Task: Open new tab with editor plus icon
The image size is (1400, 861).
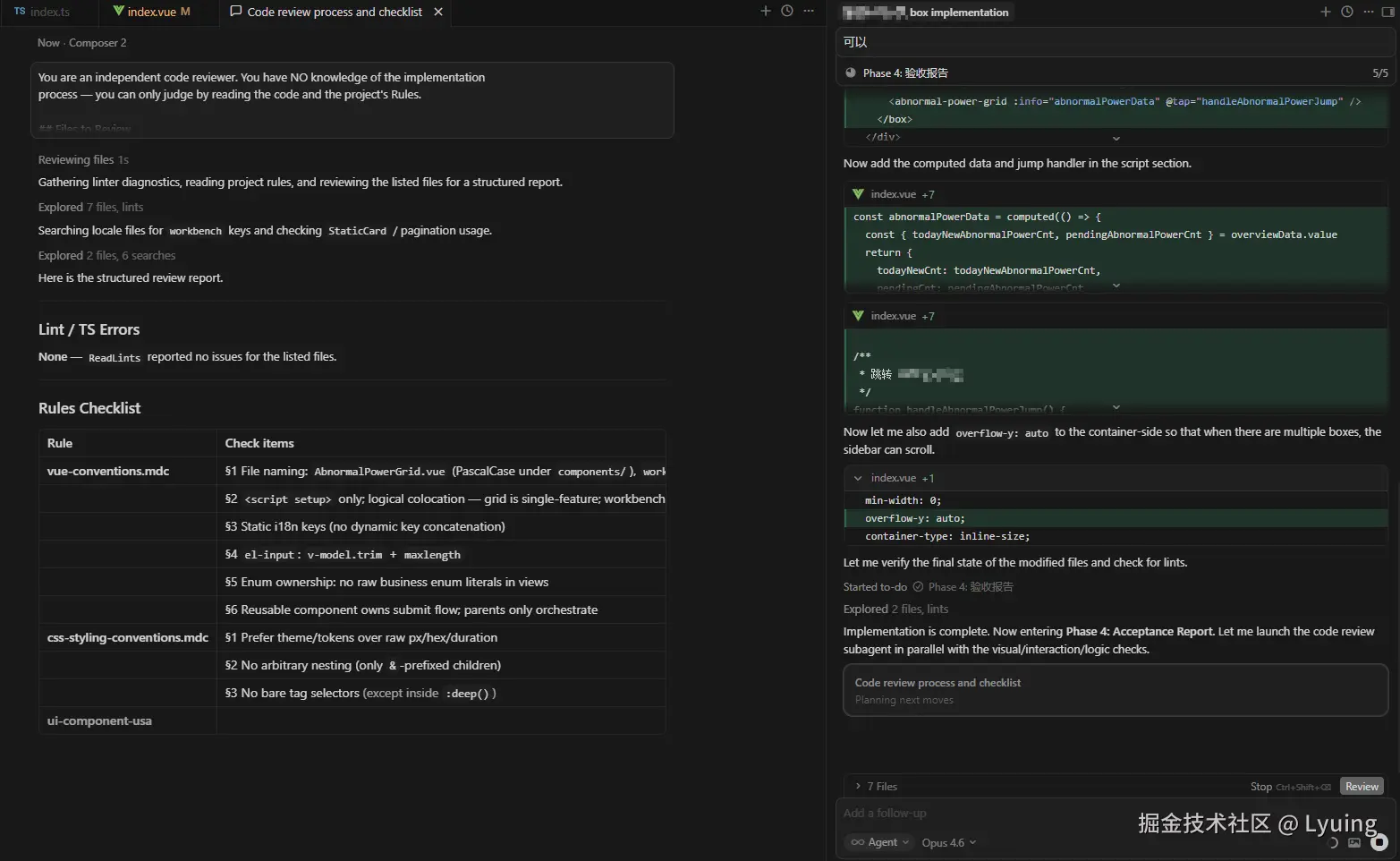Action: (766, 11)
